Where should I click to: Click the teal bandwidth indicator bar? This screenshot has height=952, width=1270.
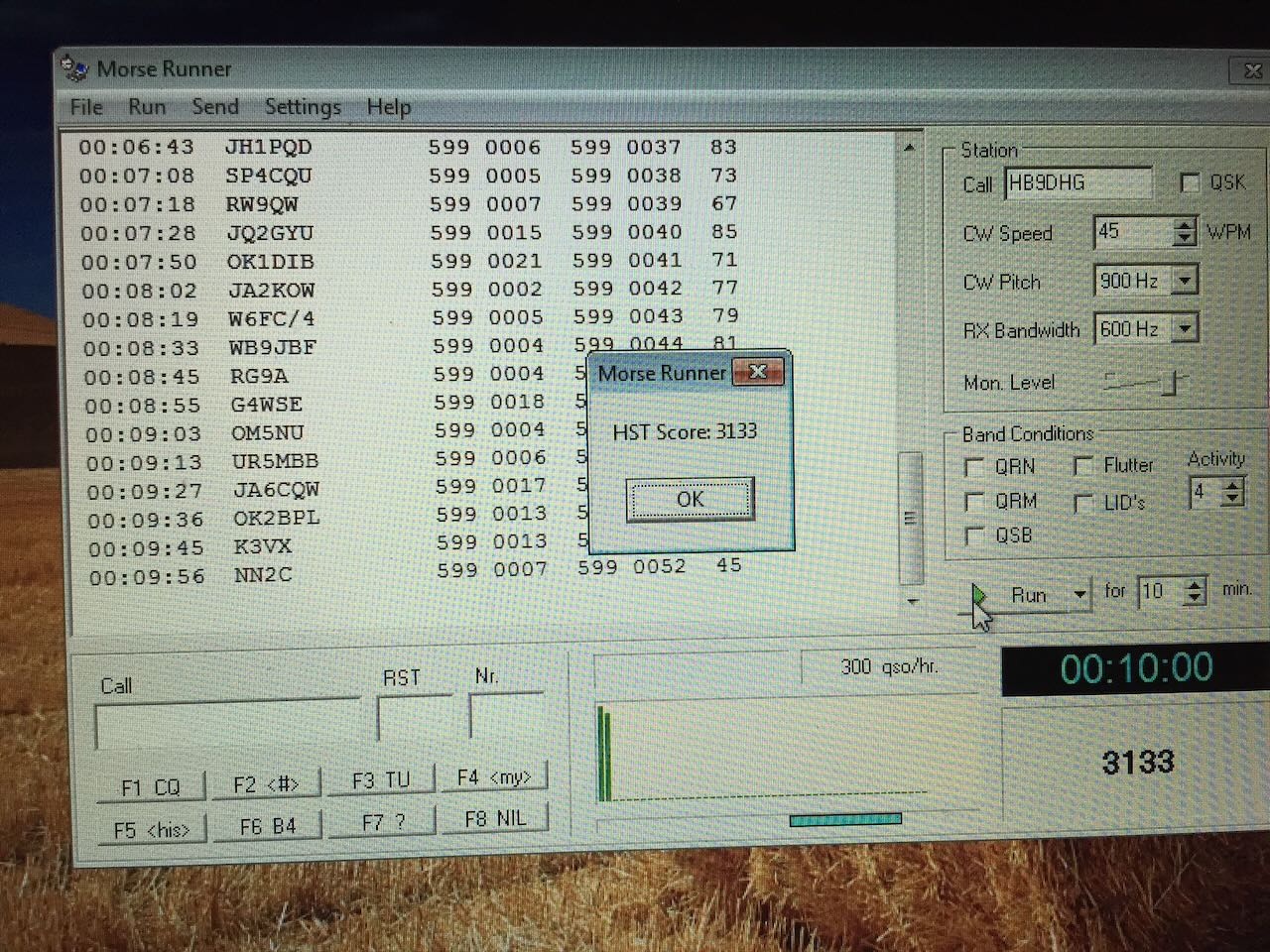[x=845, y=819]
